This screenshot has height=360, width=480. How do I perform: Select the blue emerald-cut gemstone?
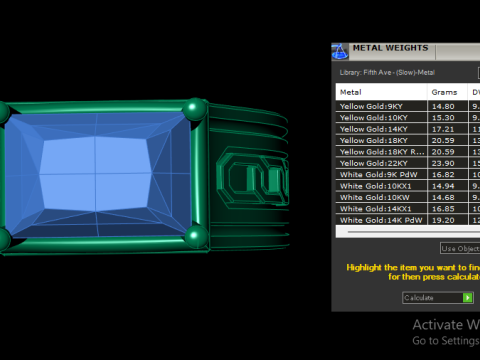pyautogui.click(x=97, y=174)
